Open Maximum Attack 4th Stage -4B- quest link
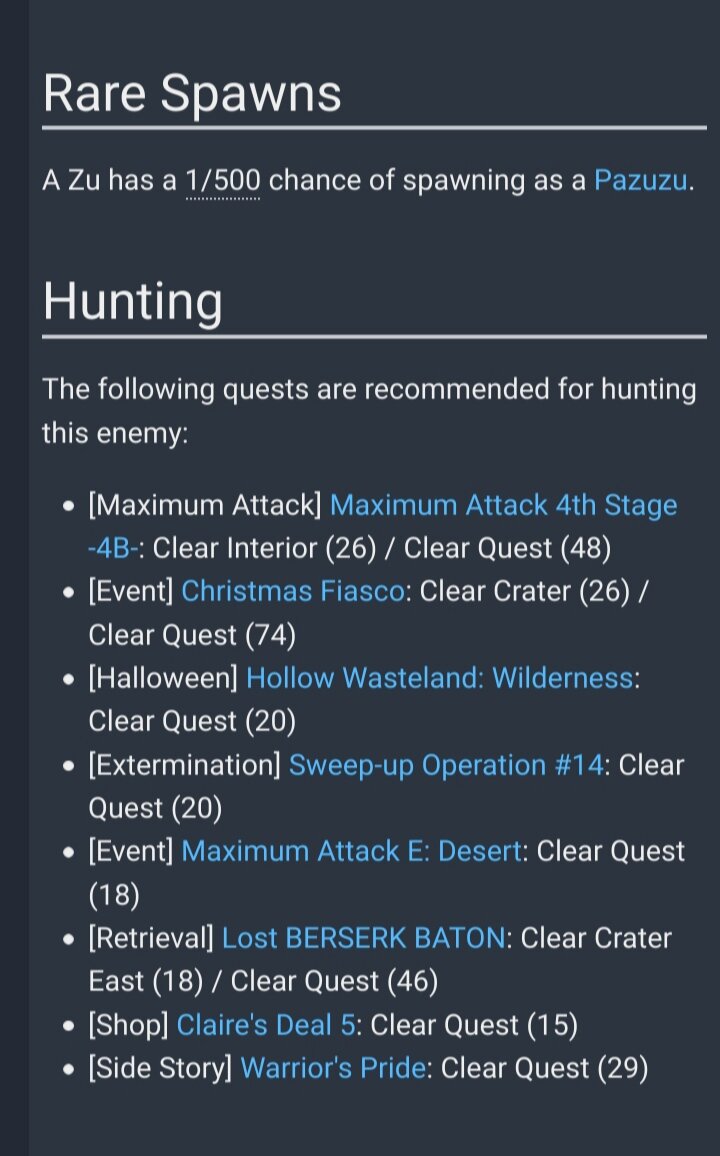Viewport: 720px width, 1156px height. click(x=503, y=506)
